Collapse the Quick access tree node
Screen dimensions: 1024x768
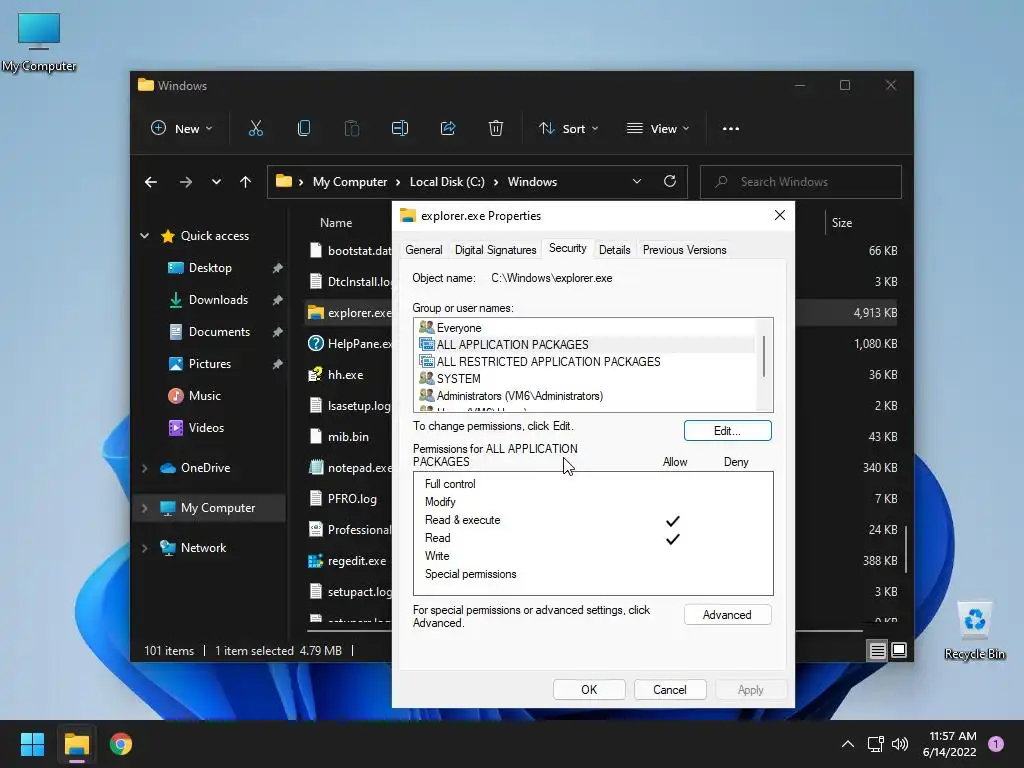[x=144, y=236]
